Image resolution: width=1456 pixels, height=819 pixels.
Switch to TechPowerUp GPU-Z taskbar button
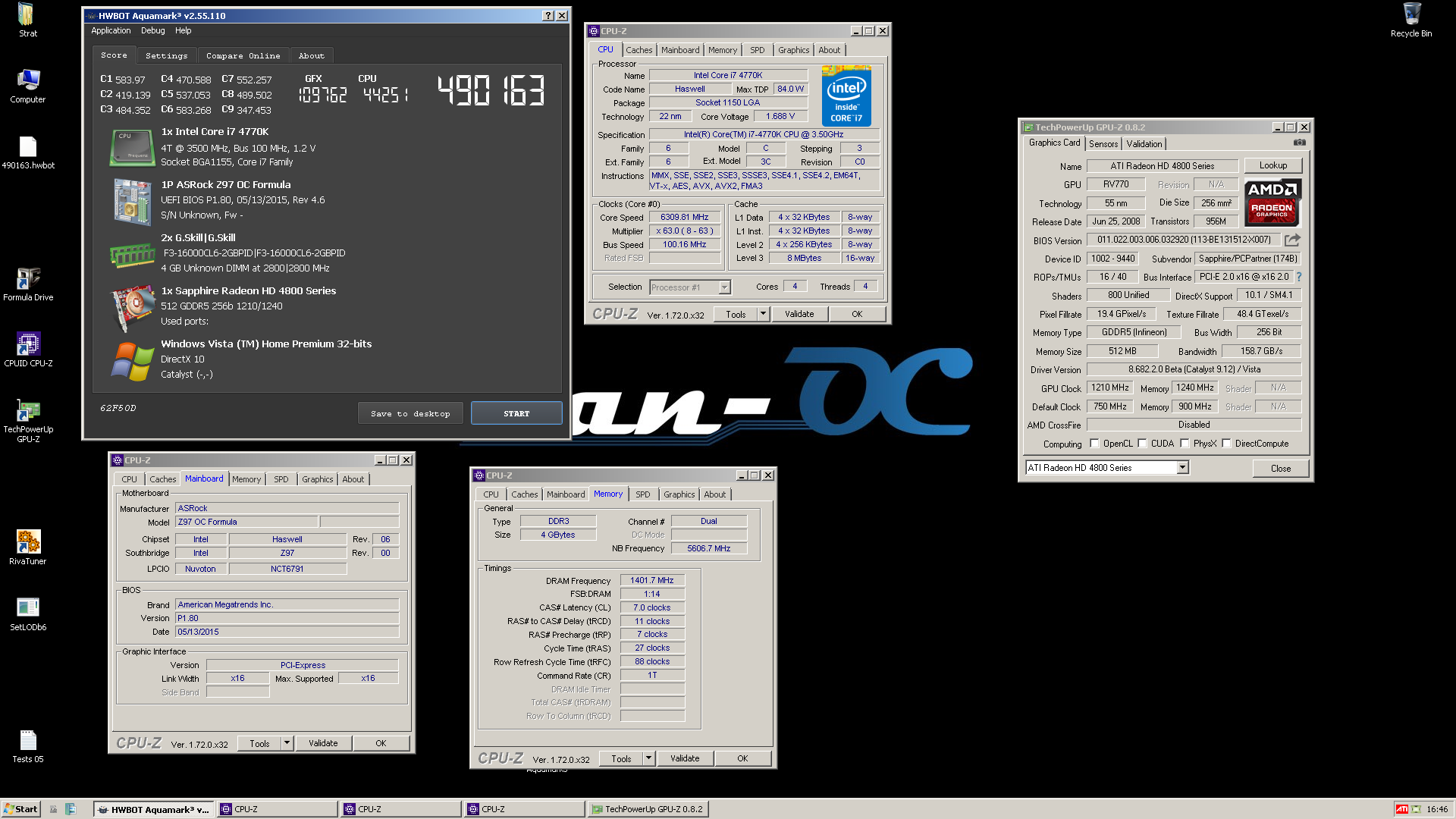point(648,809)
